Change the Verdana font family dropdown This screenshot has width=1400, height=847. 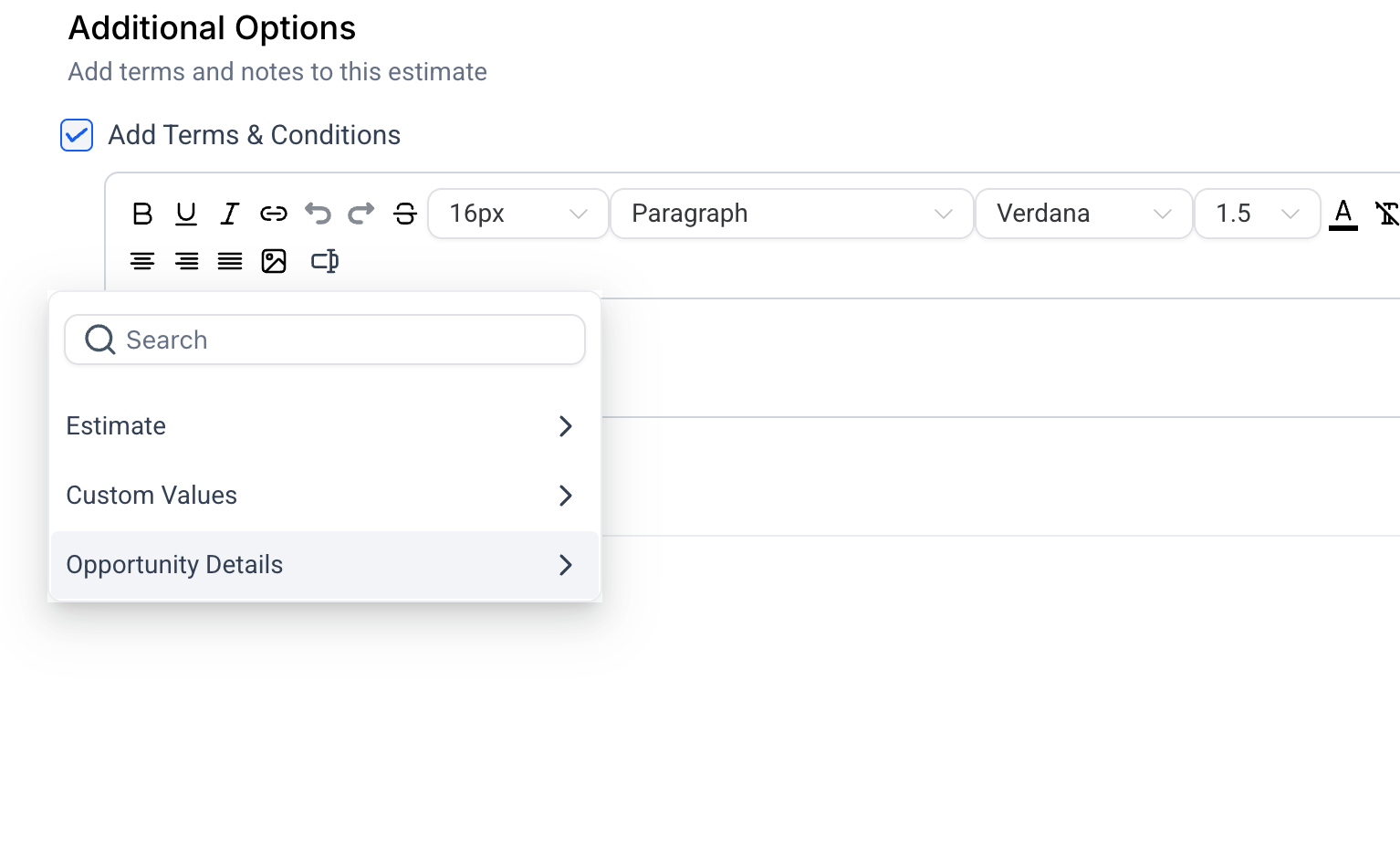coord(1083,214)
